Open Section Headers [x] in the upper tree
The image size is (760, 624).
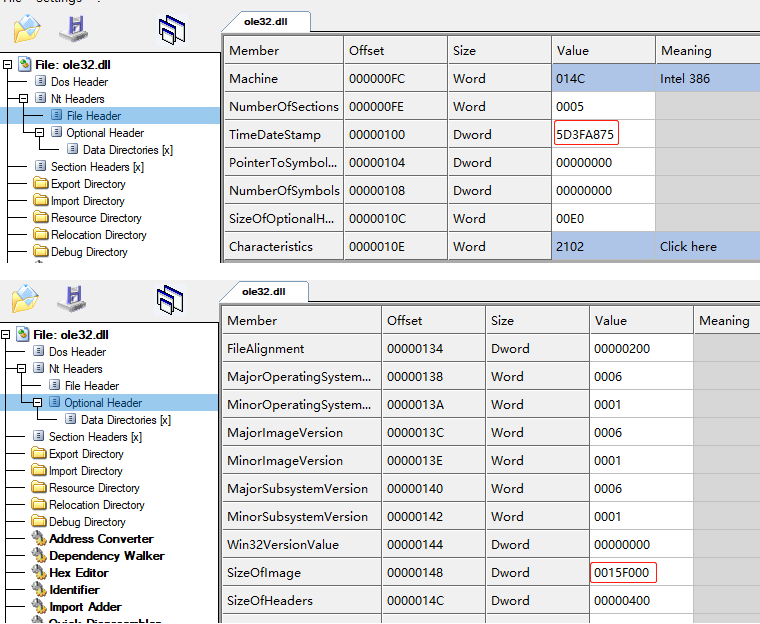coord(97,166)
